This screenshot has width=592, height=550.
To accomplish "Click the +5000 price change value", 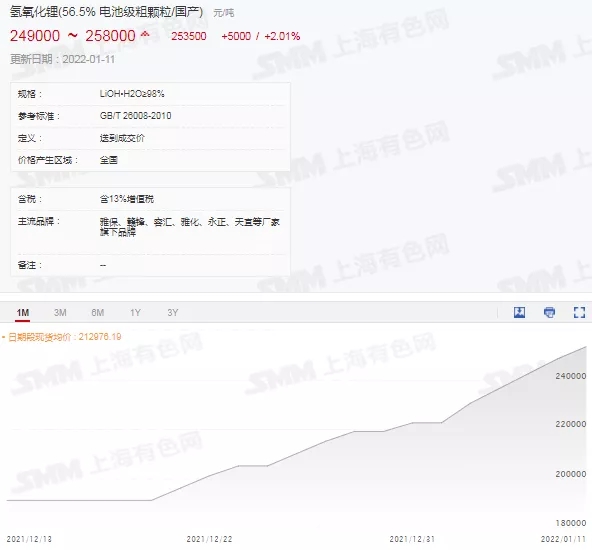I will point(236,36).
